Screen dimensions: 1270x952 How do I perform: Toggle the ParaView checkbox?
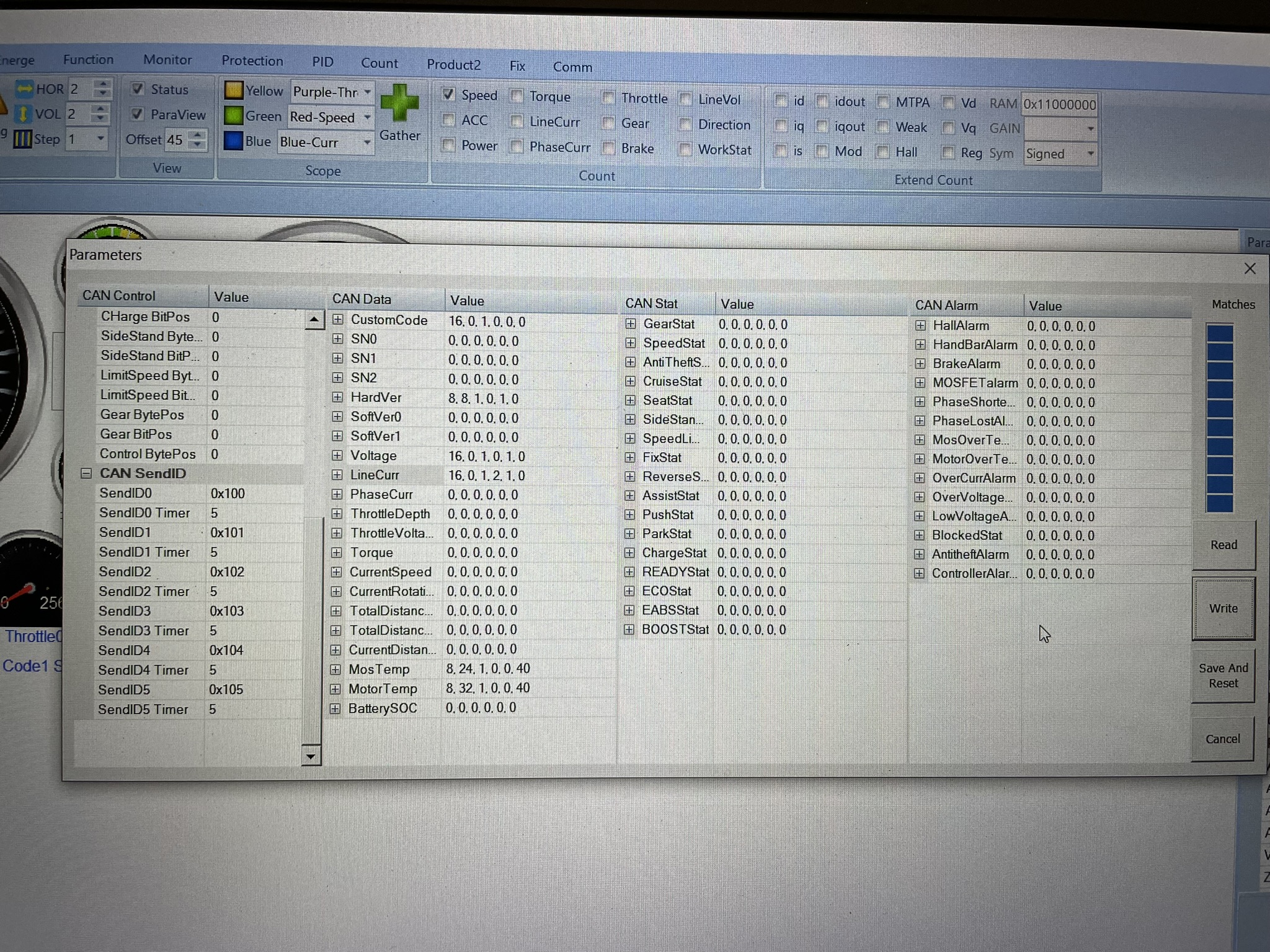[x=138, y=114]
